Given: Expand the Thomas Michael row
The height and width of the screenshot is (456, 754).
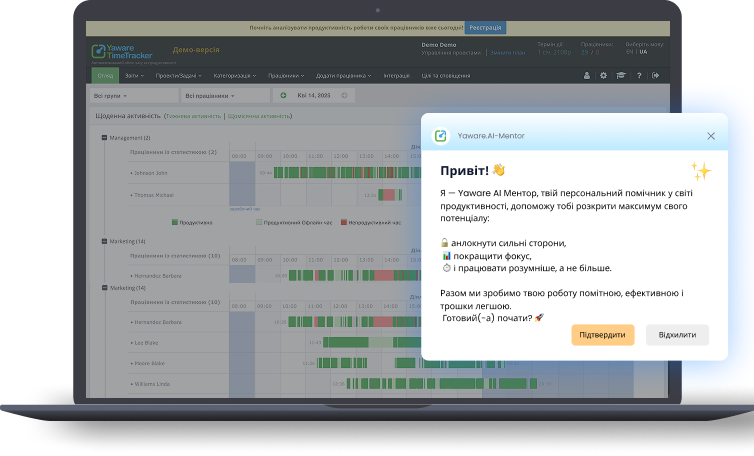Looking at the screenshot, I should 154,195.
